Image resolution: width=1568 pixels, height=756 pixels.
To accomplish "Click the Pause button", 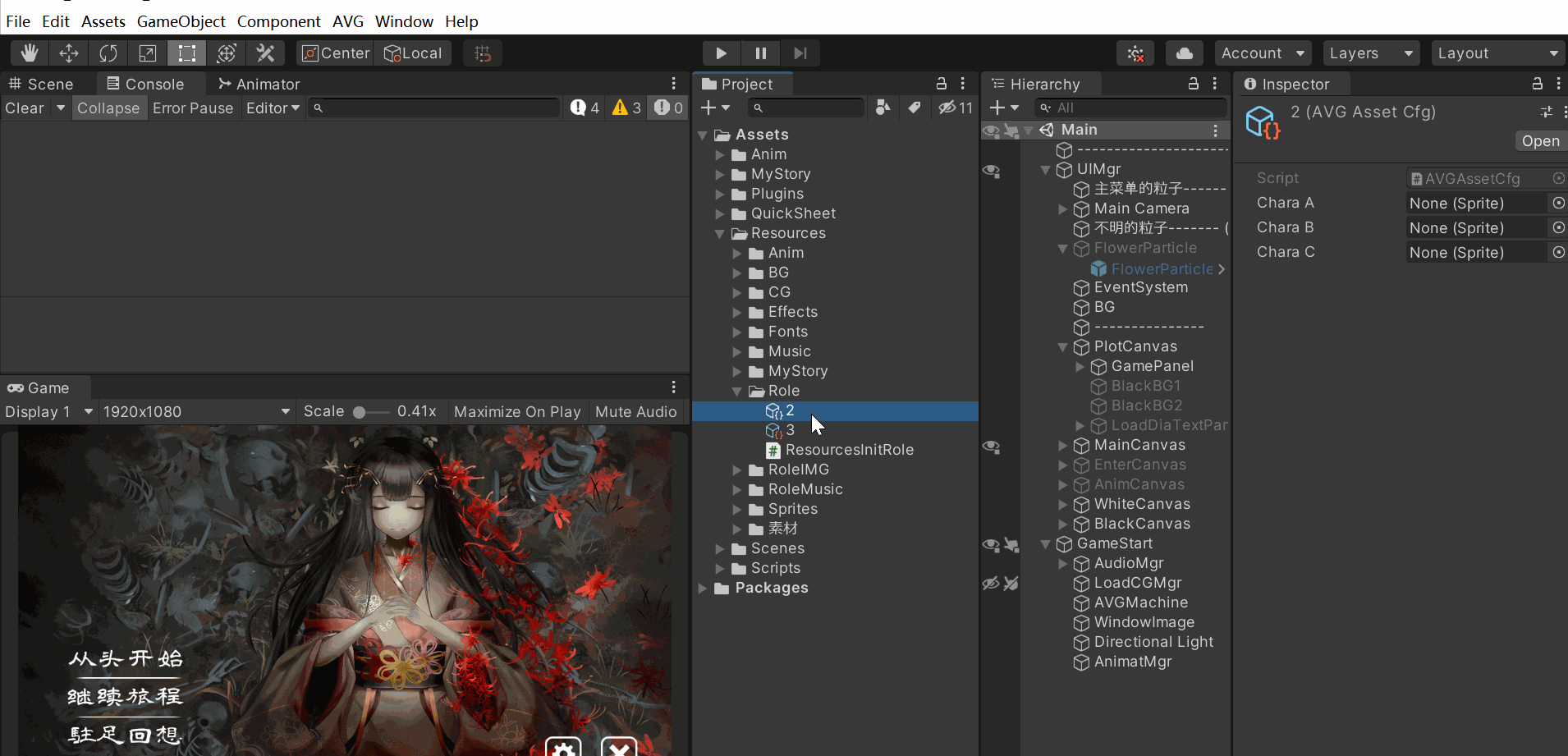I will 761,53.
